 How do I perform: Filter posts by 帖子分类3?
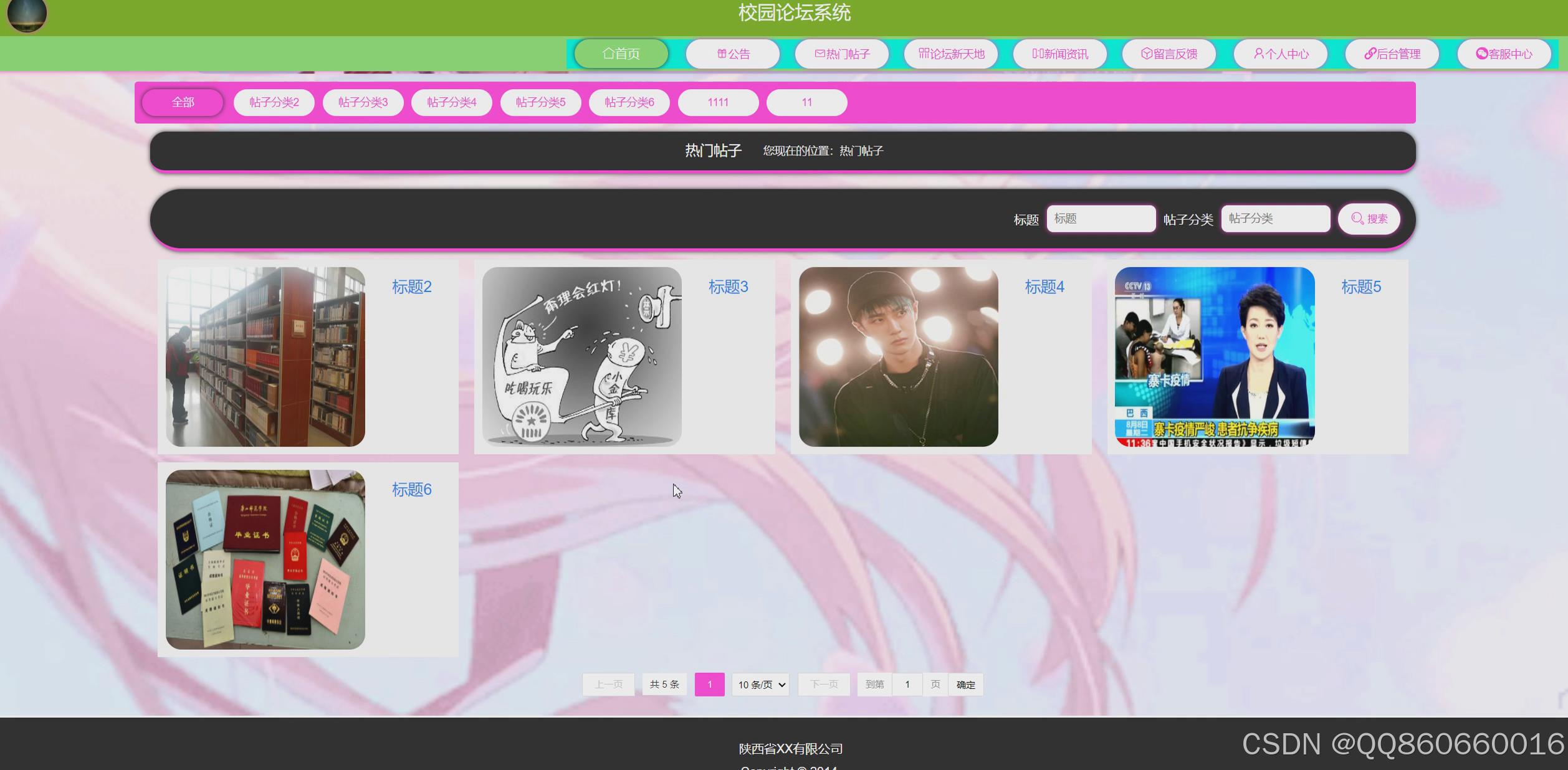click(x=363, y=102)
